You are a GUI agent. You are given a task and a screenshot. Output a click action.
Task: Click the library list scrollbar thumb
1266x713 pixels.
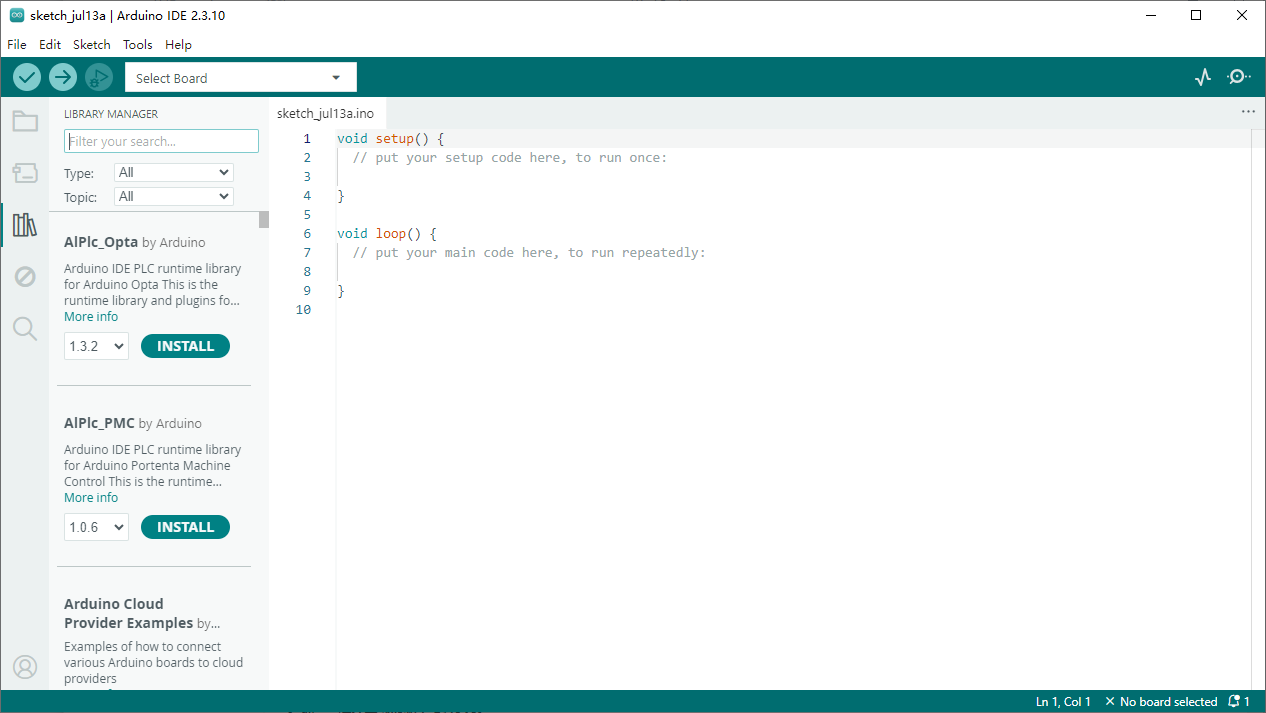pos(264,220)
